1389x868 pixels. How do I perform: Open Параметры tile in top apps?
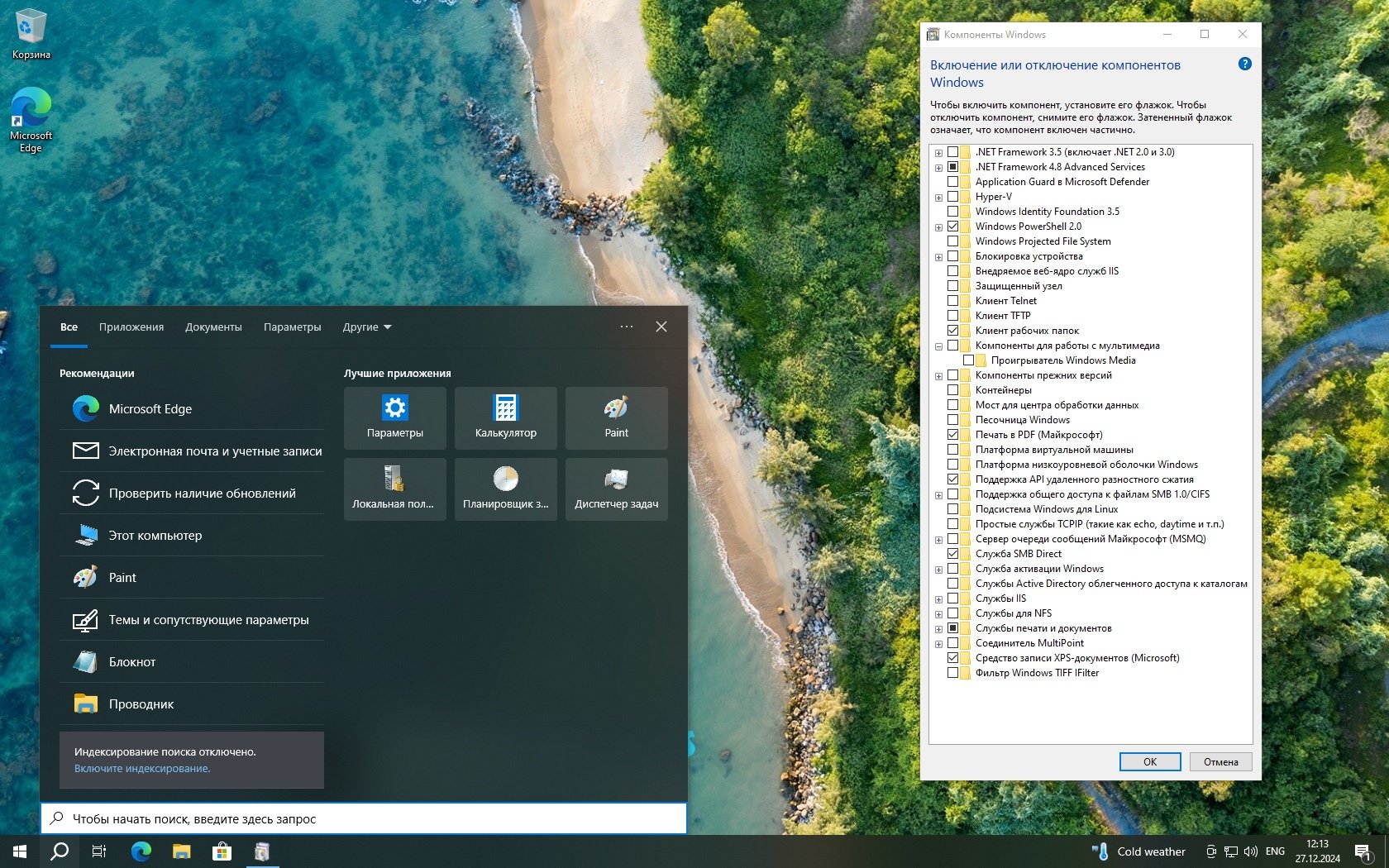point(394,417)
